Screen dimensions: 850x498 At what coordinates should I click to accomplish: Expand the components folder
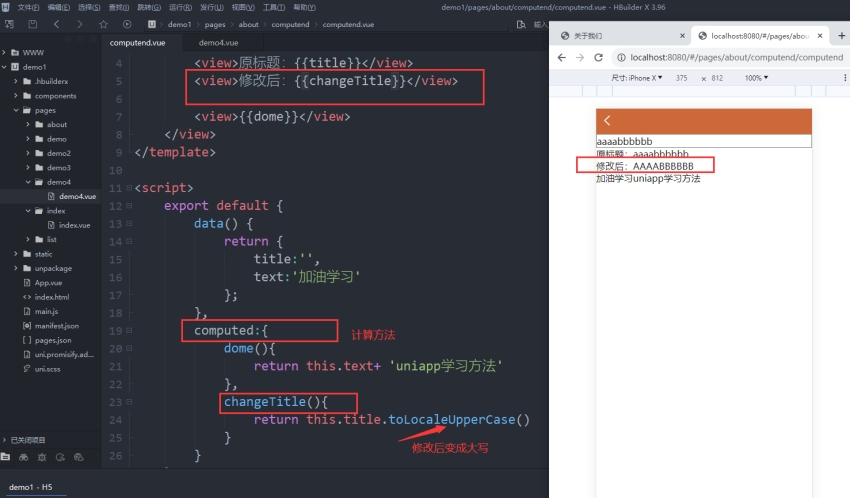point(16,96)
